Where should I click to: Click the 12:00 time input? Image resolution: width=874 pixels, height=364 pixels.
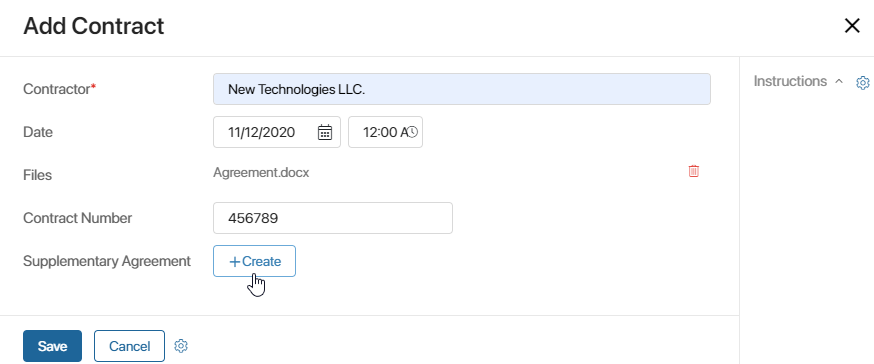tap(385, 132)
